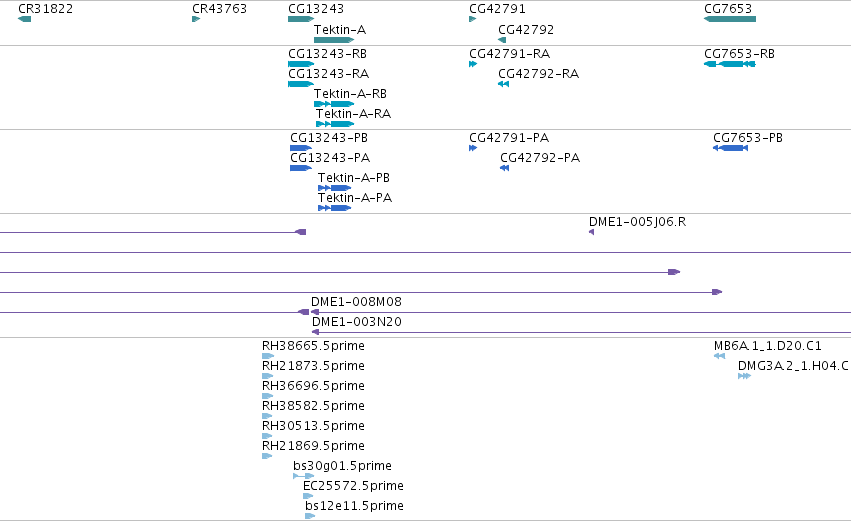Viewport: 851px width, 521px height.
Task: Click the CG13243 gene feature
Action: click(x=301, y=19)
